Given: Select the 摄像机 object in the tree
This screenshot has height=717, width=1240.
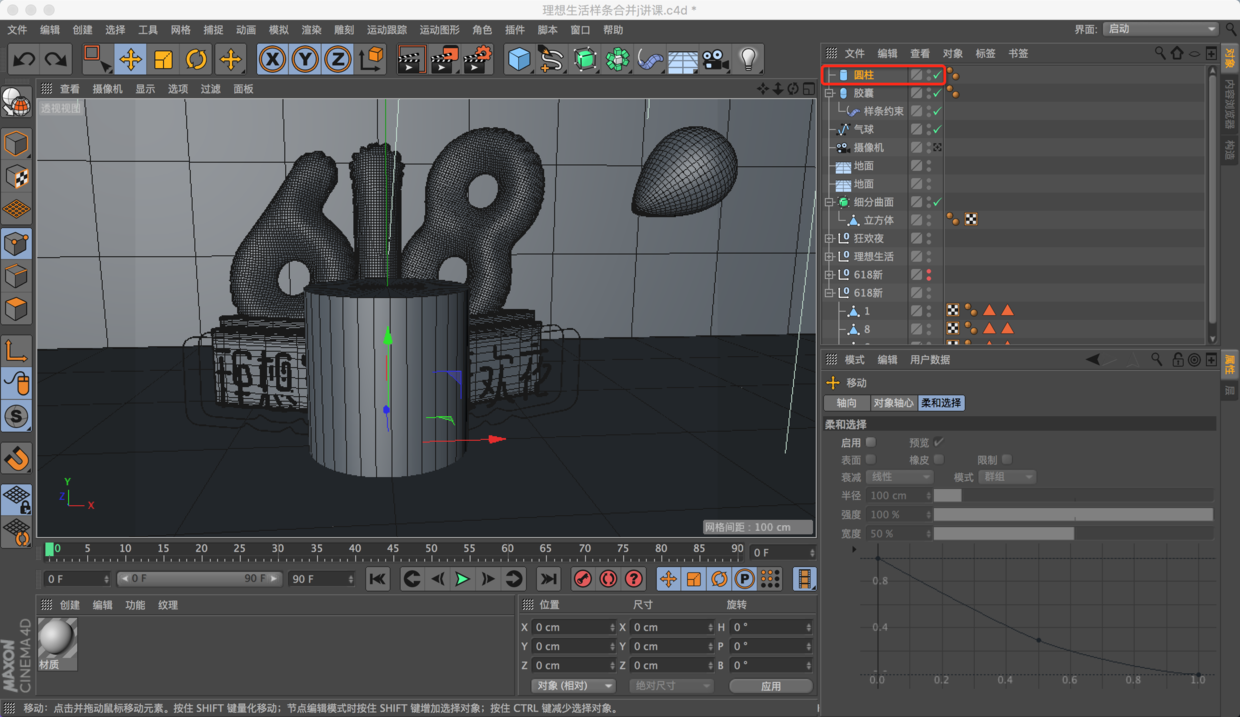Looking at the screenshot, I should click(868, 147).
